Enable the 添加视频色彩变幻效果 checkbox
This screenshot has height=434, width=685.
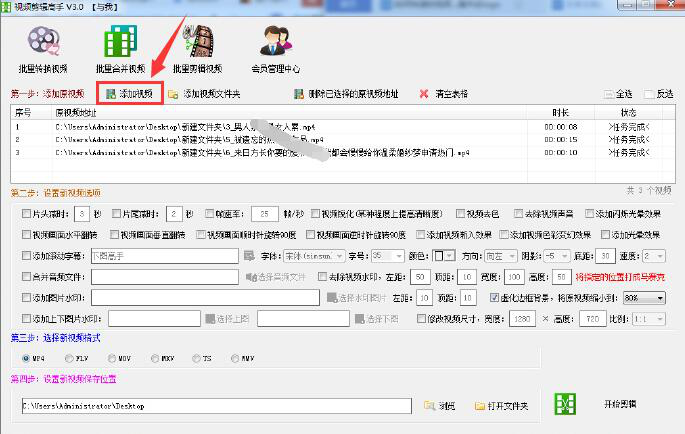click(x=504, y=235)
